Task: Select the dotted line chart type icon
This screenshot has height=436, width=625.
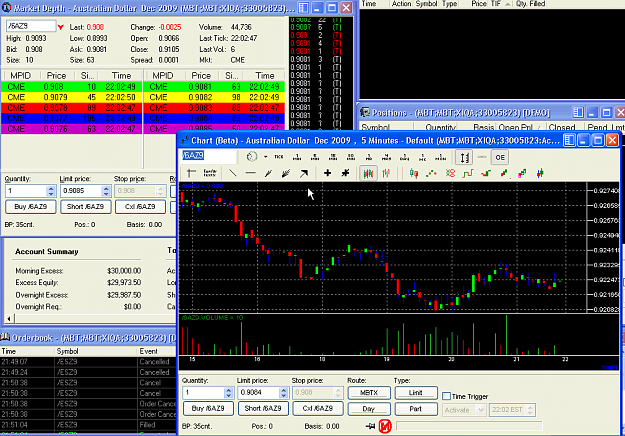Action: [x=431, y=173]
